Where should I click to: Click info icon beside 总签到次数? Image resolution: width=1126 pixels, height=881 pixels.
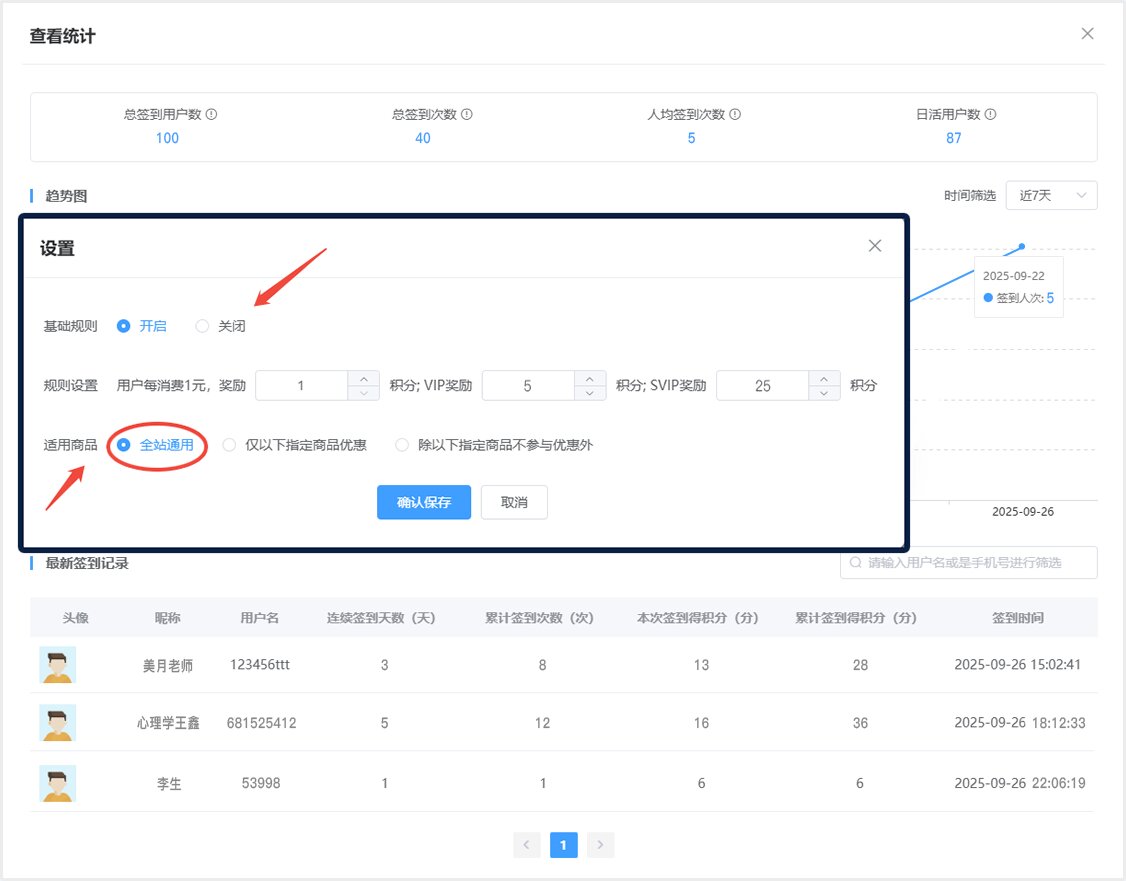[467, 114]
